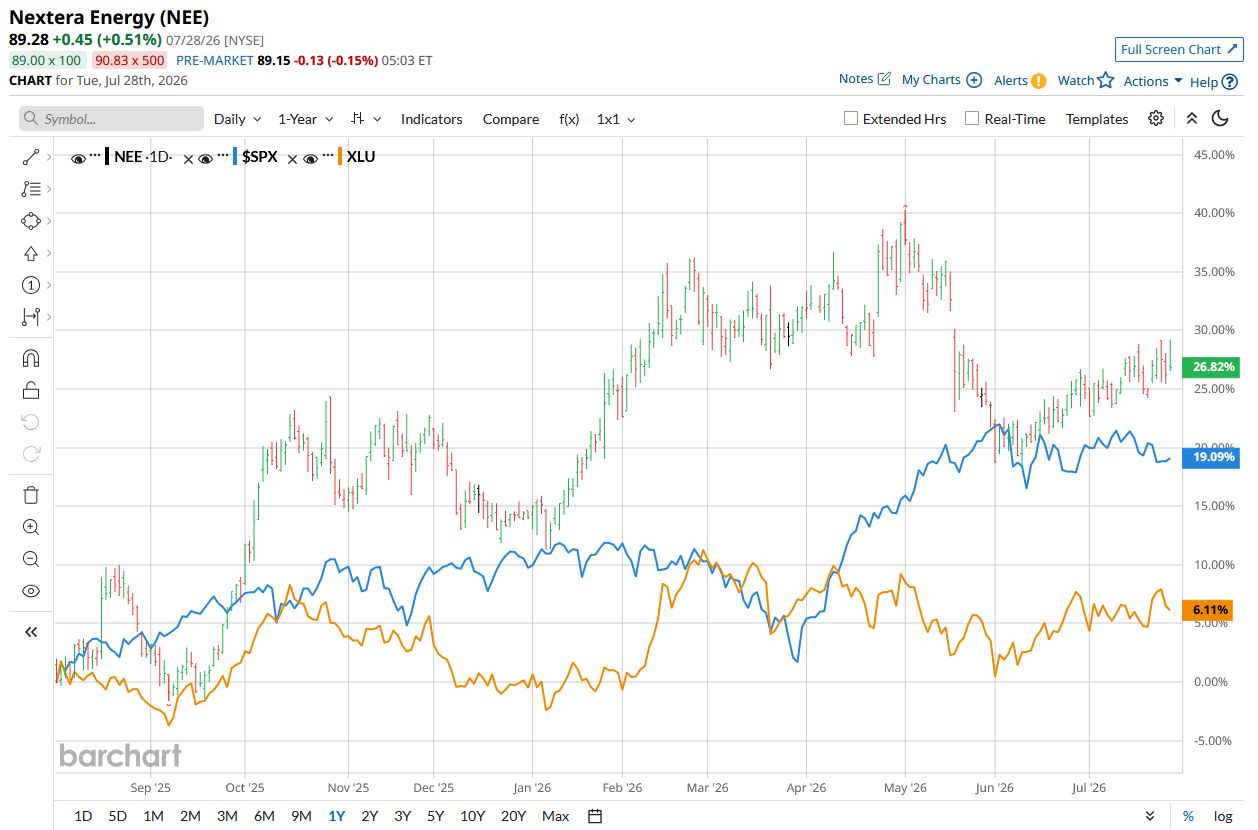Click the orange XLU color bar
Screen dimensions: 1258x830
click(x=341, y=157)
